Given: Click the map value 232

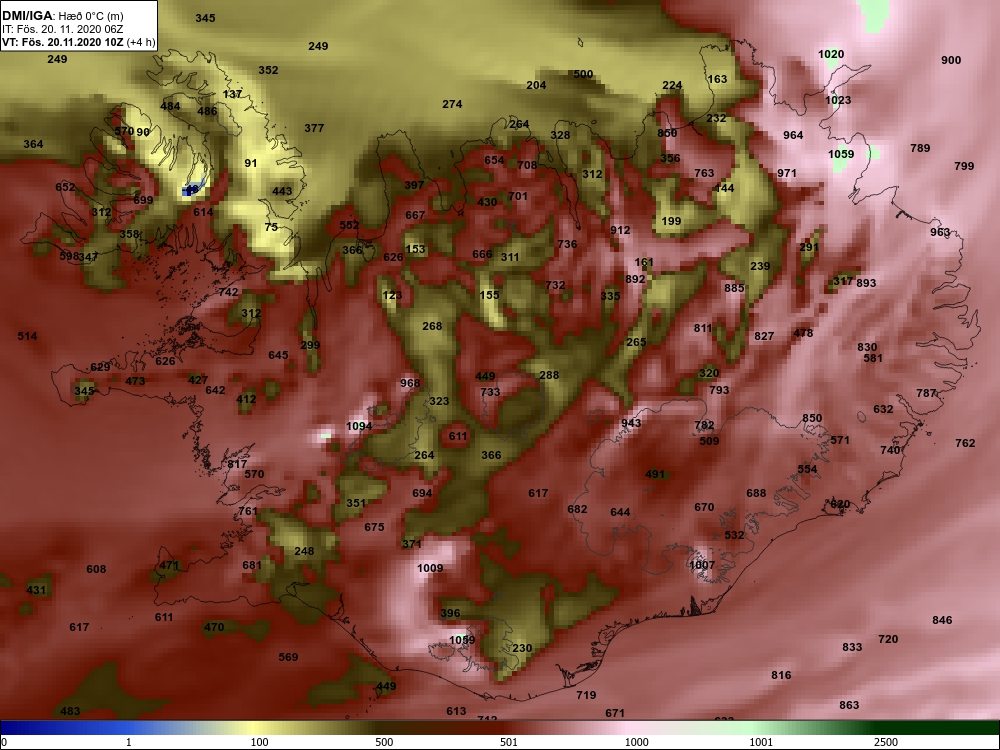Looking at the screenshot, I should (x=716, y=118).
